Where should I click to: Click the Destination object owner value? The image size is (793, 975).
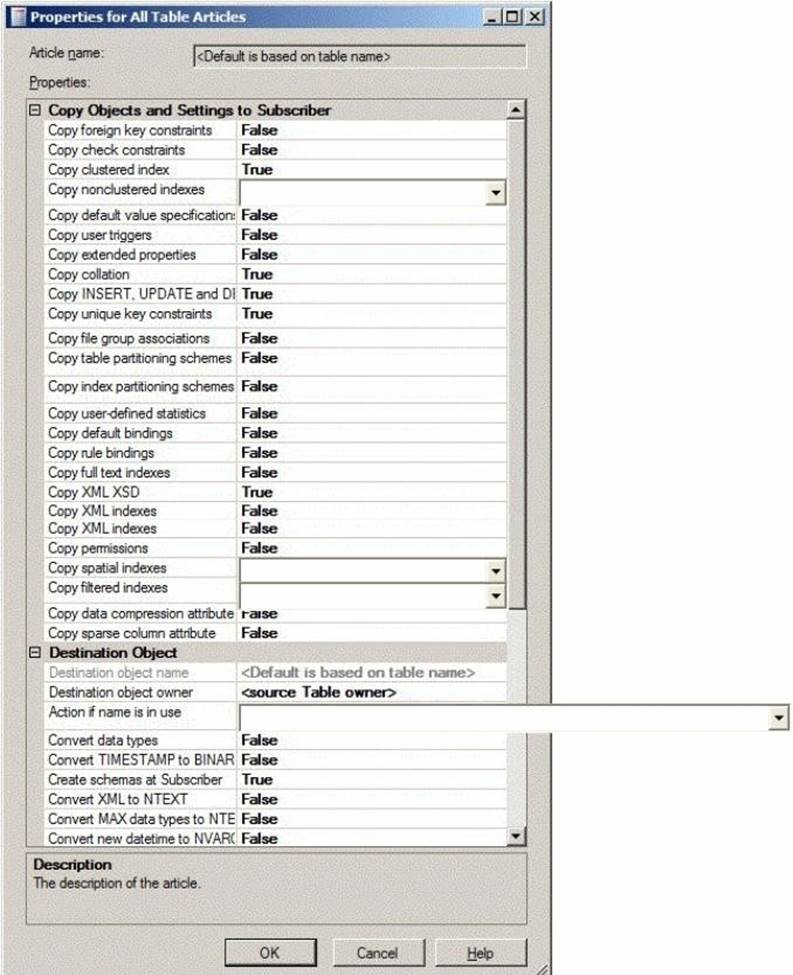318,693
